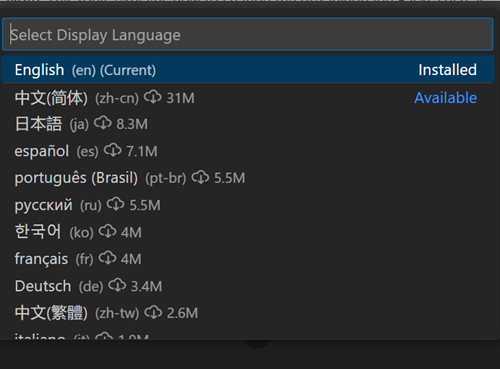Click the download cloud icon beside ja
Screen dimensions: 500x369
pyautogui.click(x=103, y=124)
